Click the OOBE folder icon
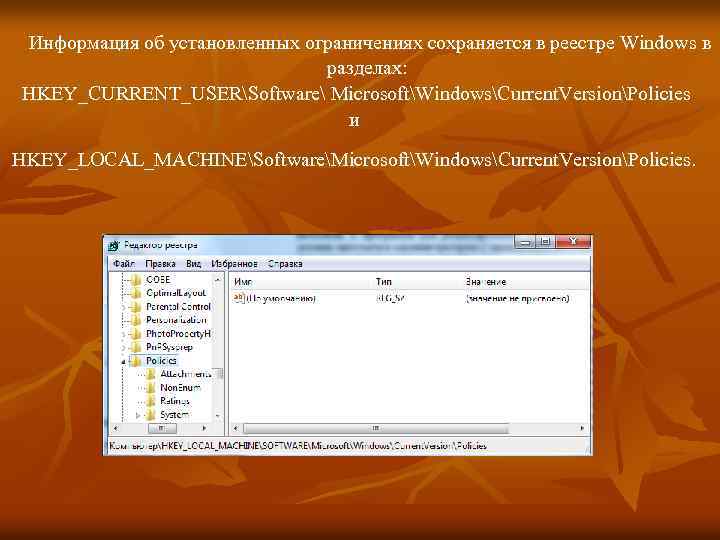Screen dimensions: 720x540 pos(136,280)
